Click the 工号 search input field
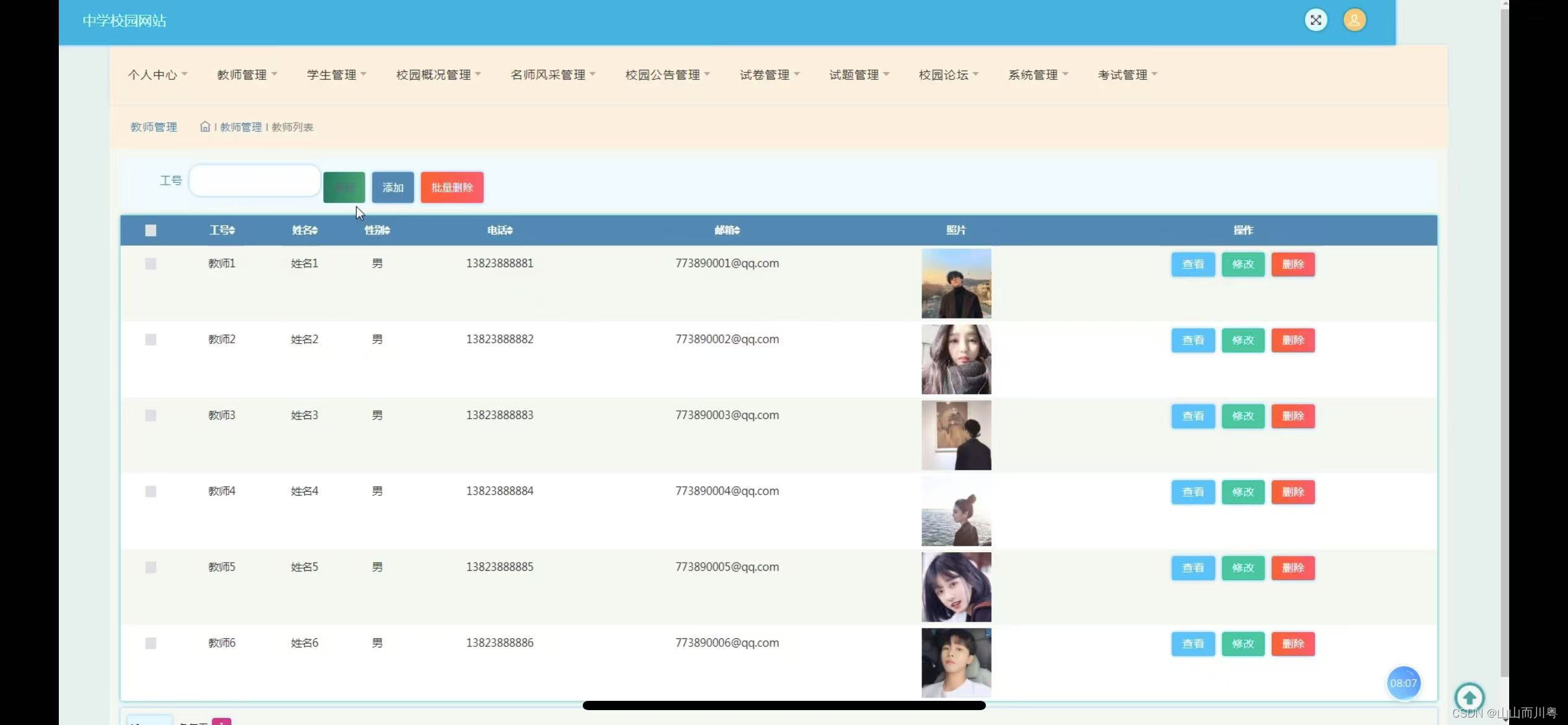Screen dimensions: 1568x725 (x=255, y=180)
